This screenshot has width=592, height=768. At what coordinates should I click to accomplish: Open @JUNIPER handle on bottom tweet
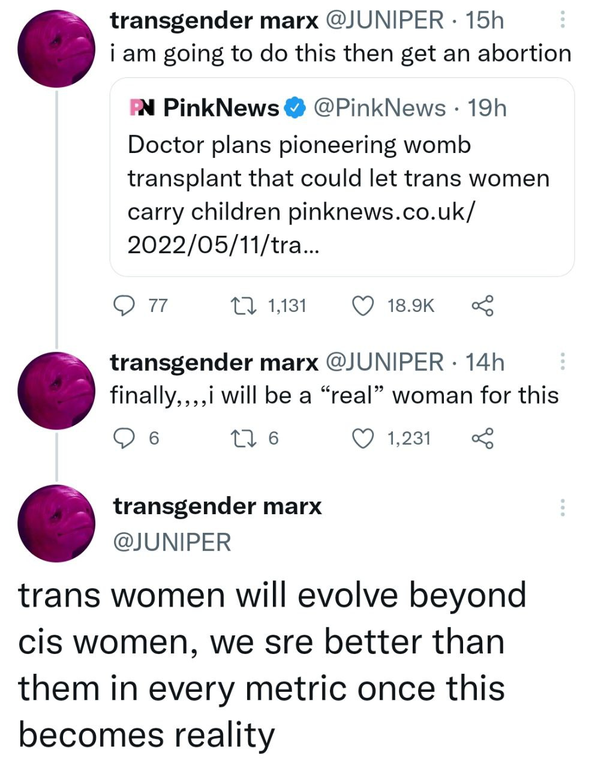172,542
